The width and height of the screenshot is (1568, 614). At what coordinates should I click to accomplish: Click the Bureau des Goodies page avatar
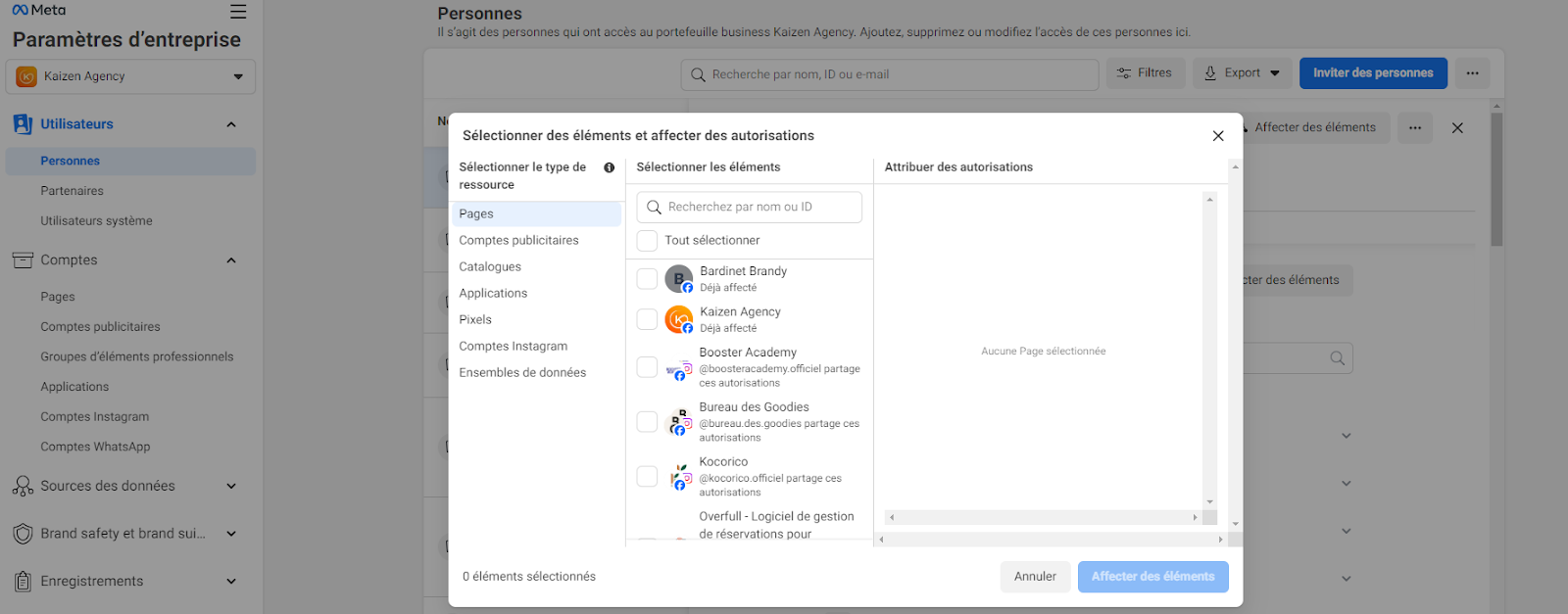click(x=679, y=423)
